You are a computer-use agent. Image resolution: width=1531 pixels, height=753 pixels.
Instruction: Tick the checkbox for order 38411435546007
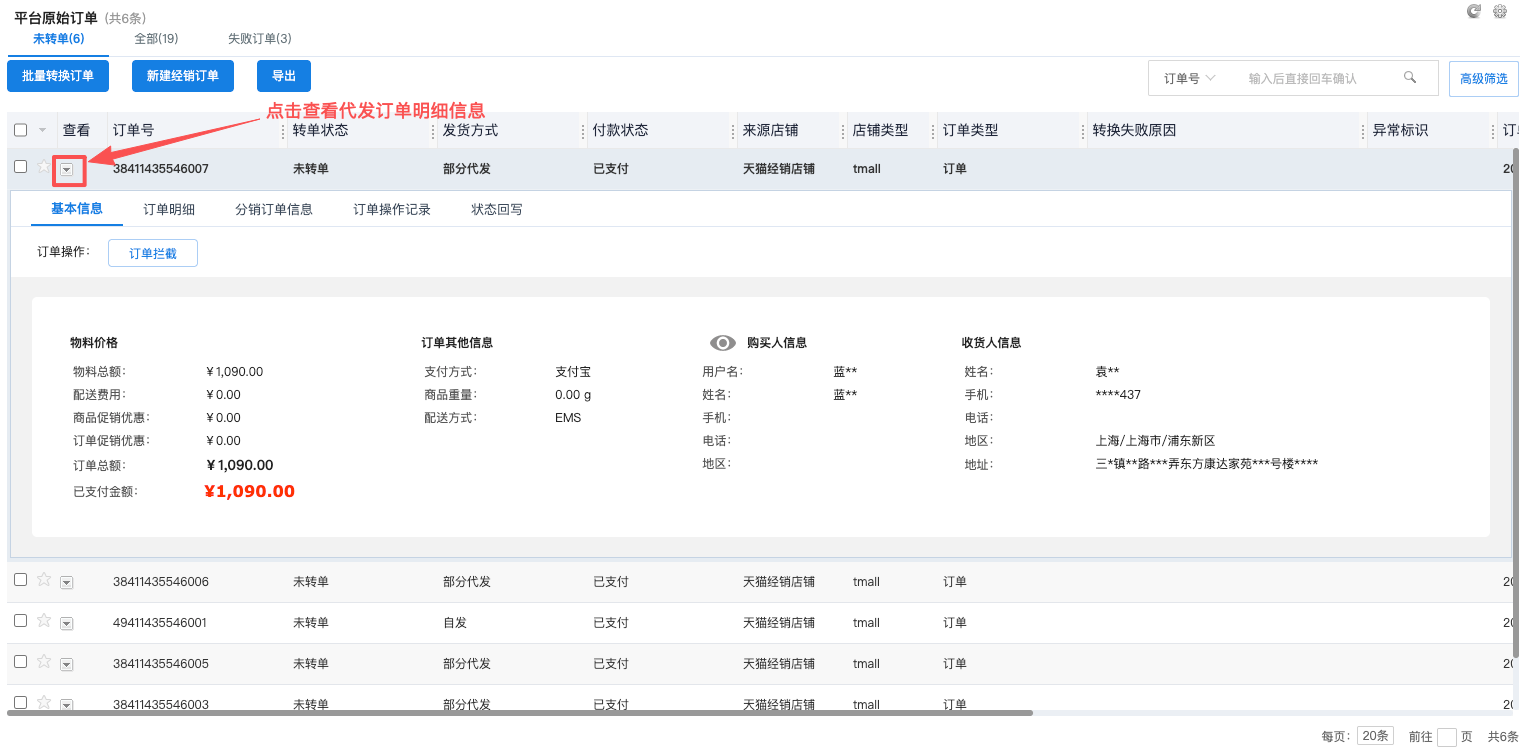(x=21, y=167)
